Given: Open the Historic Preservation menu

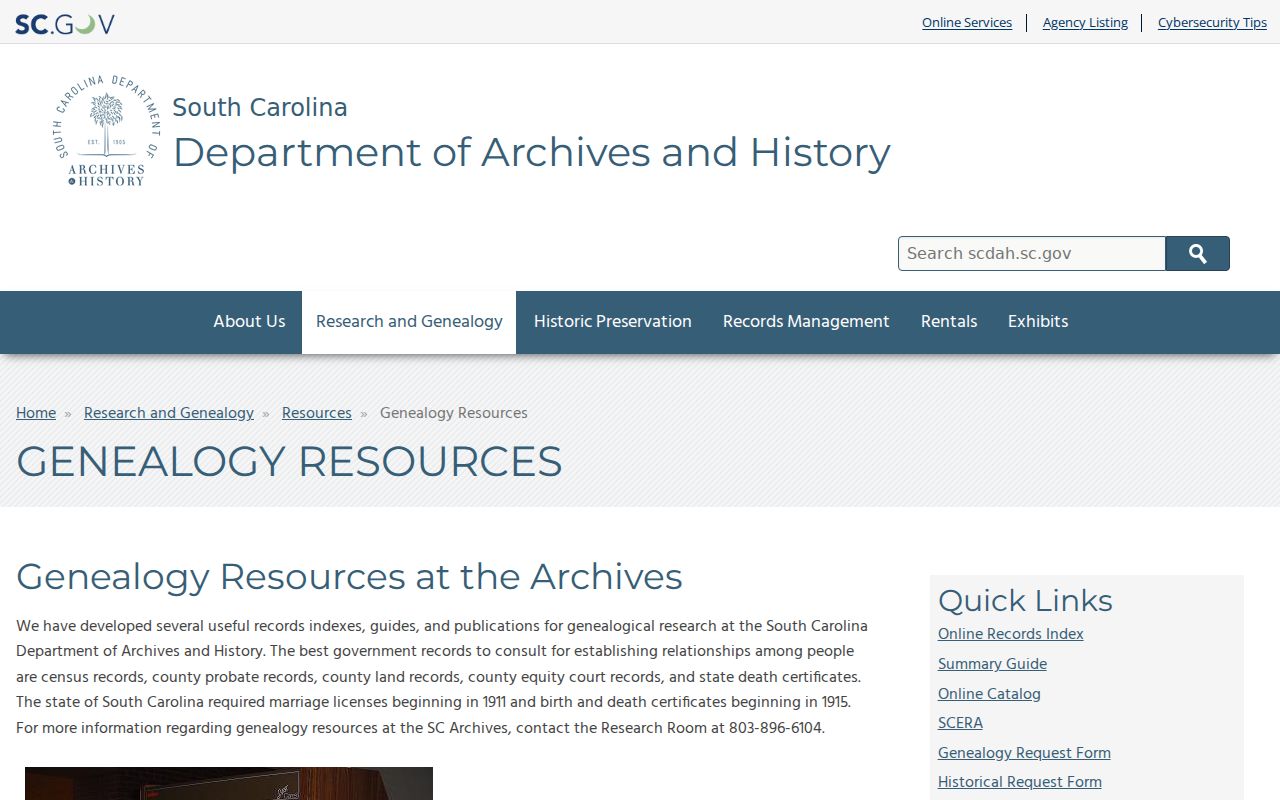Looking at the screenshot, I should [x=613, y=322].
